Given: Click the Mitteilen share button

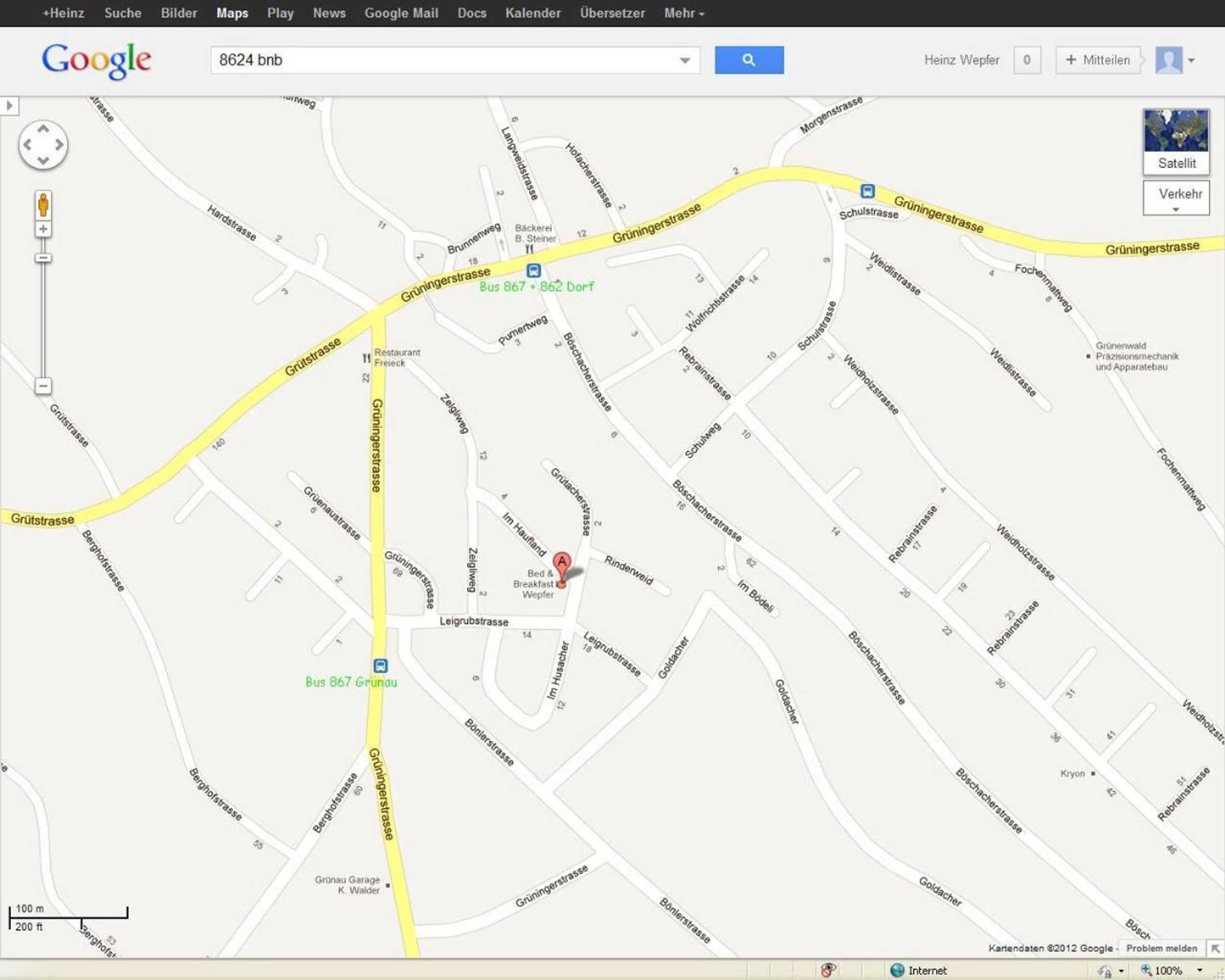Looking at the screenshot, I should pyautogui.click(x=1098, y=60).
